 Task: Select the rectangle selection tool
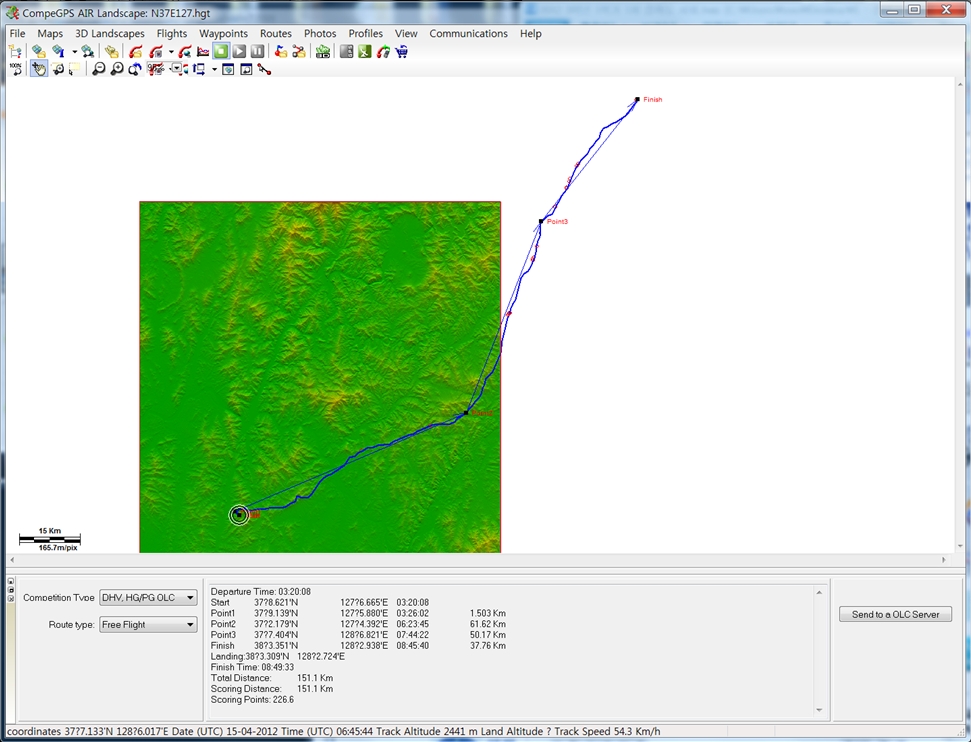(75, 69)
